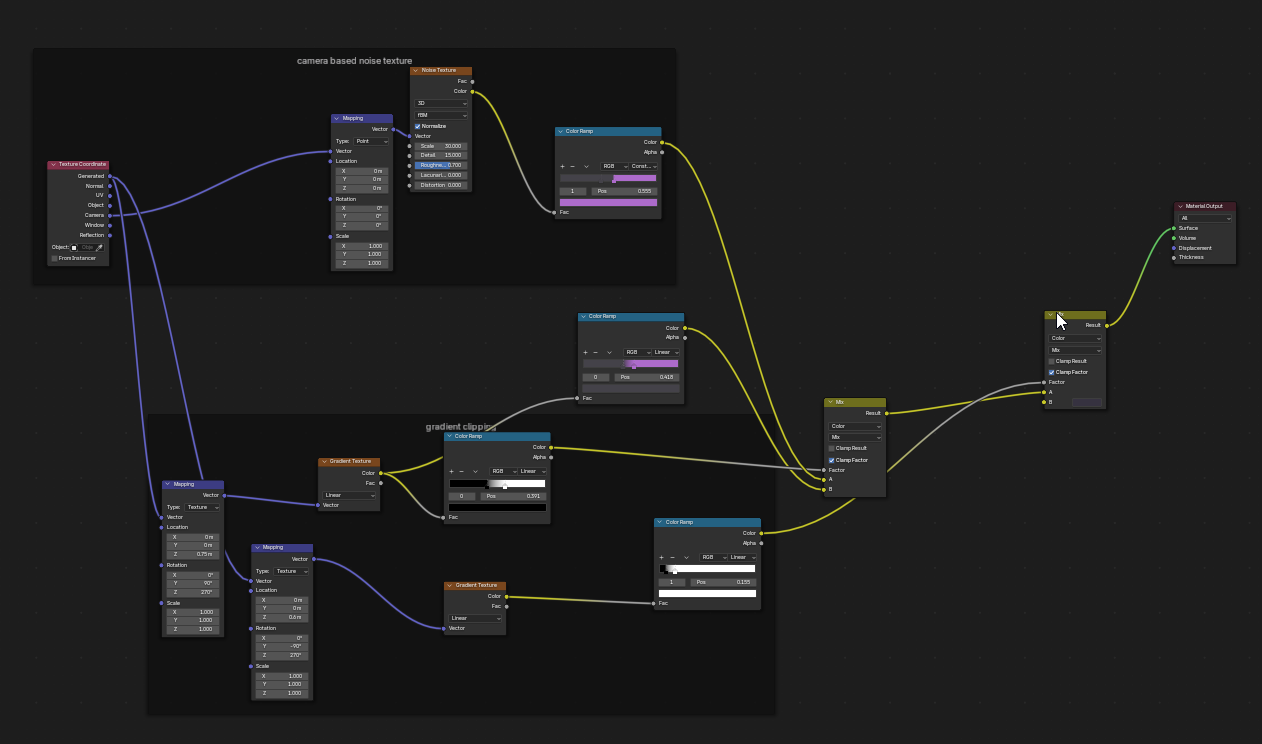Image resolution: width=1262 pixels, height=744 pixels.
Task: Click the Distortion 0.000 field in Noise Texture
Action: [441, 185]
